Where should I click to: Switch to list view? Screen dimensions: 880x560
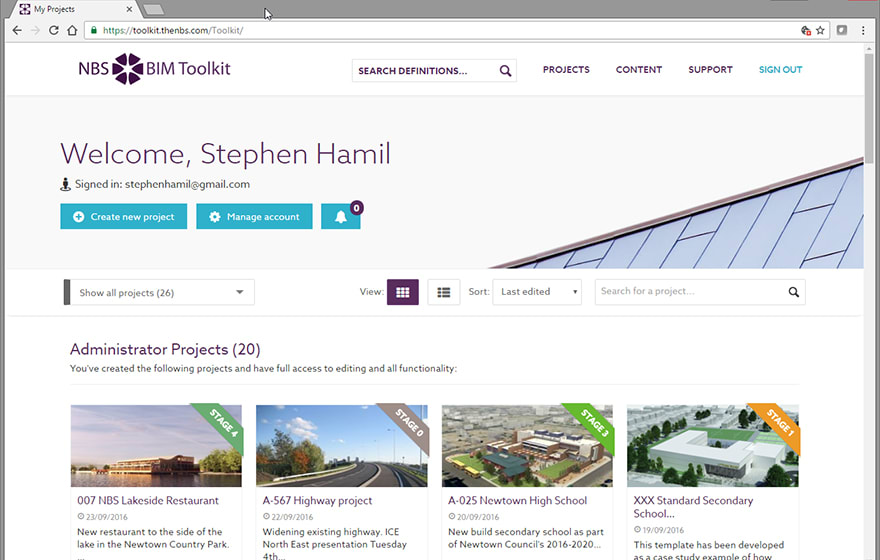443,292
